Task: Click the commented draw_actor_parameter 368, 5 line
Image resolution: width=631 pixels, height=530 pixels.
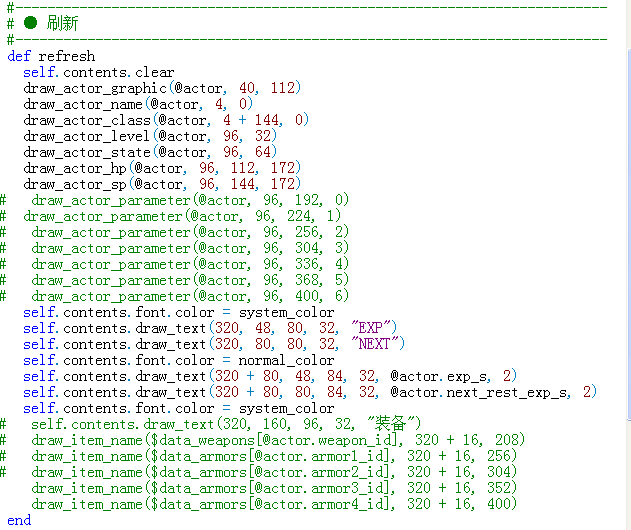Action: 174,280
